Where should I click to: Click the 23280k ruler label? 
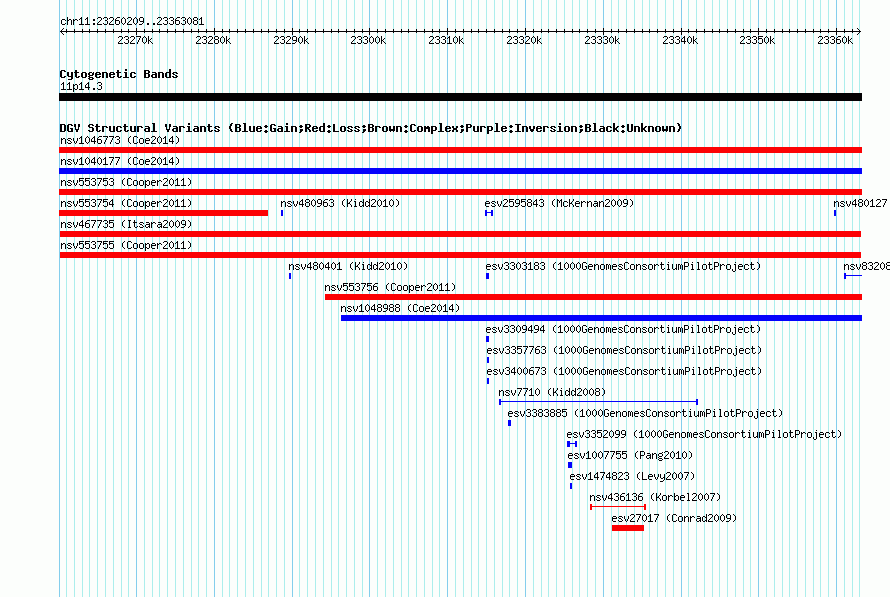213,40
